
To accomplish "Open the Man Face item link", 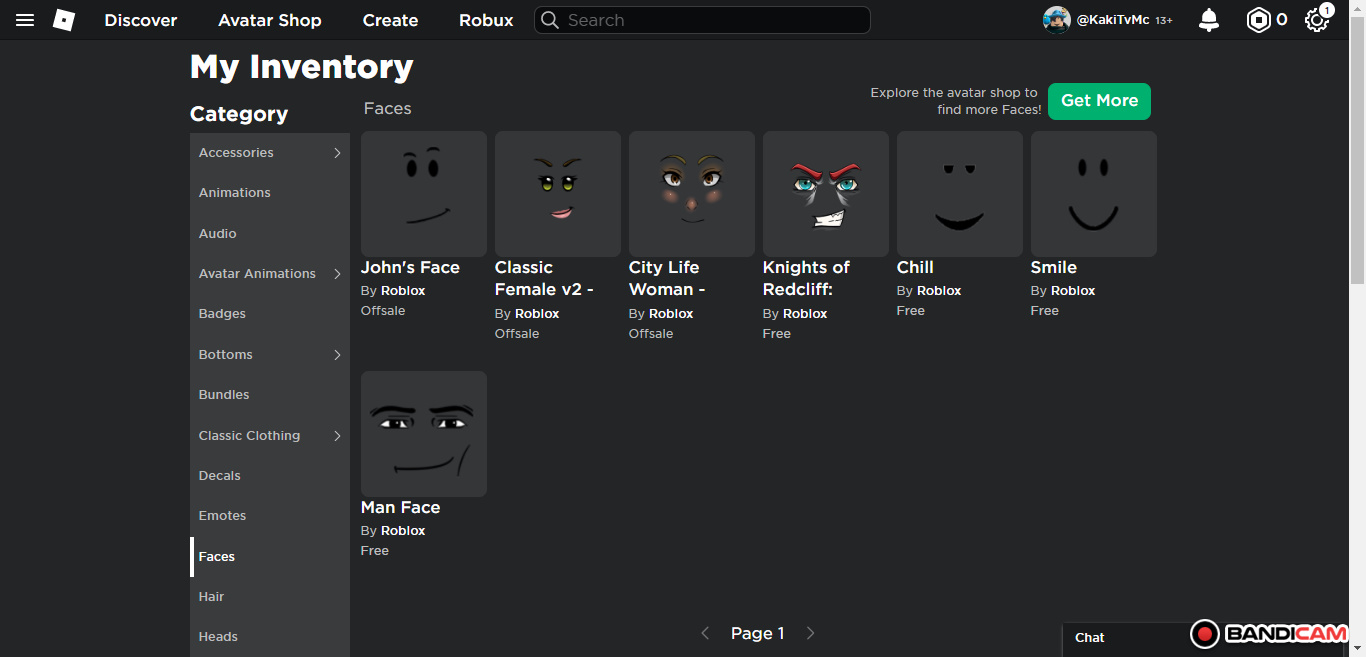I will (x=400, y=508).
